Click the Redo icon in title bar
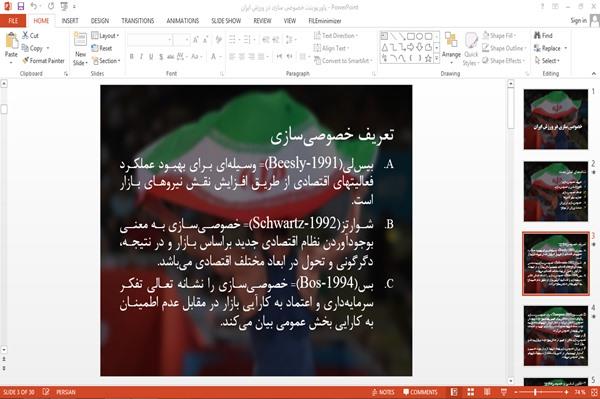Image resolution: width=600 pixels, height=399 pixels. 51,6
